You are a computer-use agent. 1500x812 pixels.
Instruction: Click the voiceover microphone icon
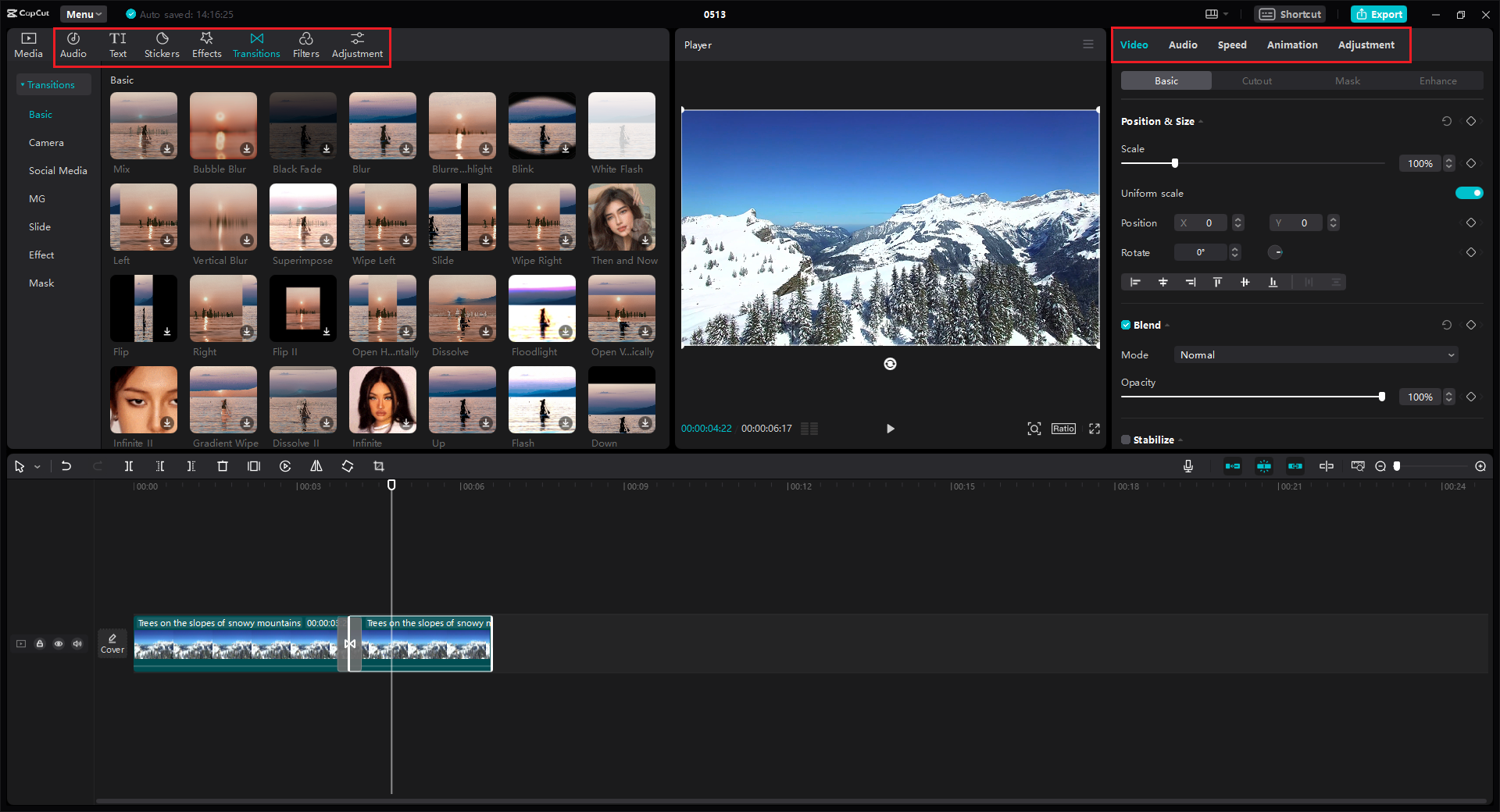(x=1187, y=466)
